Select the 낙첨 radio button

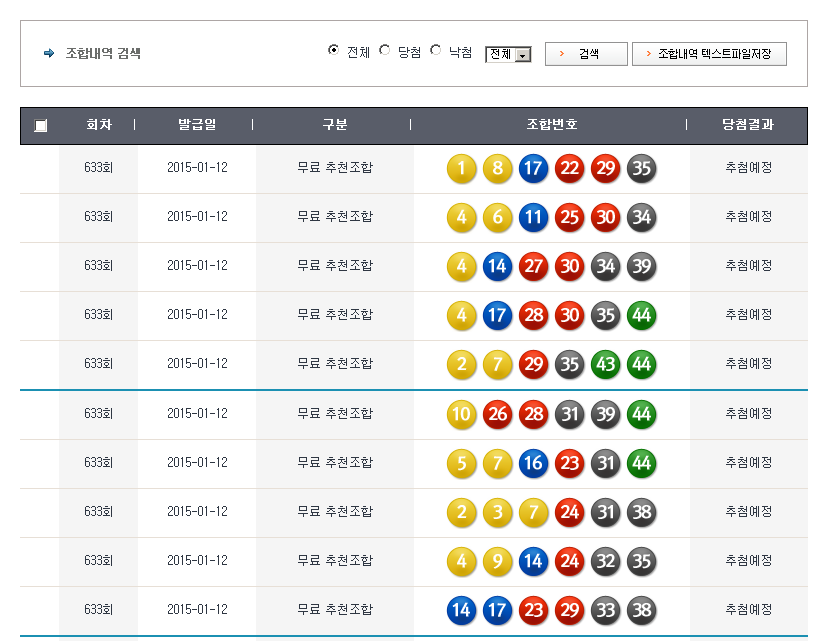coord(436,51)
